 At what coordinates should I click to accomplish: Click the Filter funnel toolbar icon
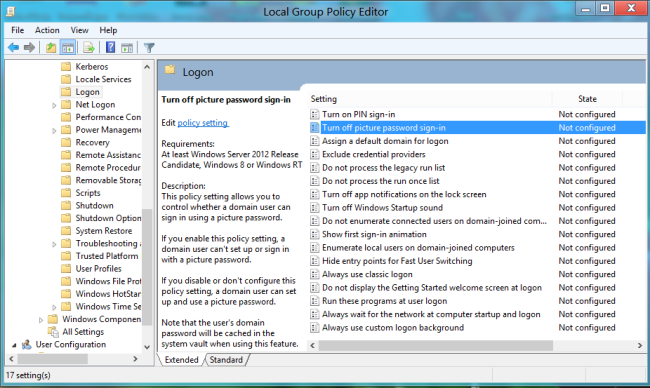149,48
